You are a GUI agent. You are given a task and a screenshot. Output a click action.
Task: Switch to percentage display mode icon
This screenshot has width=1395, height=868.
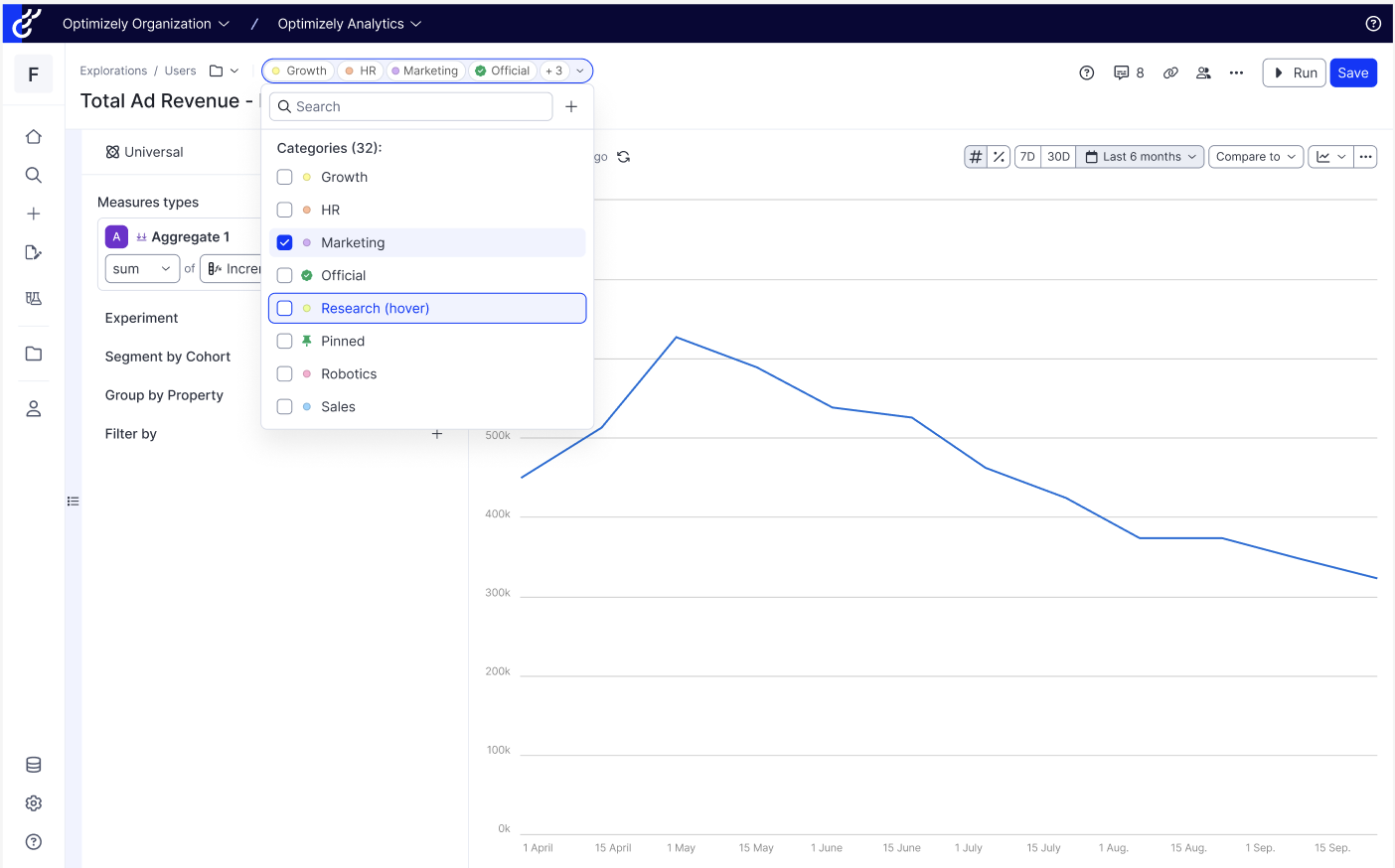[999, 157]
